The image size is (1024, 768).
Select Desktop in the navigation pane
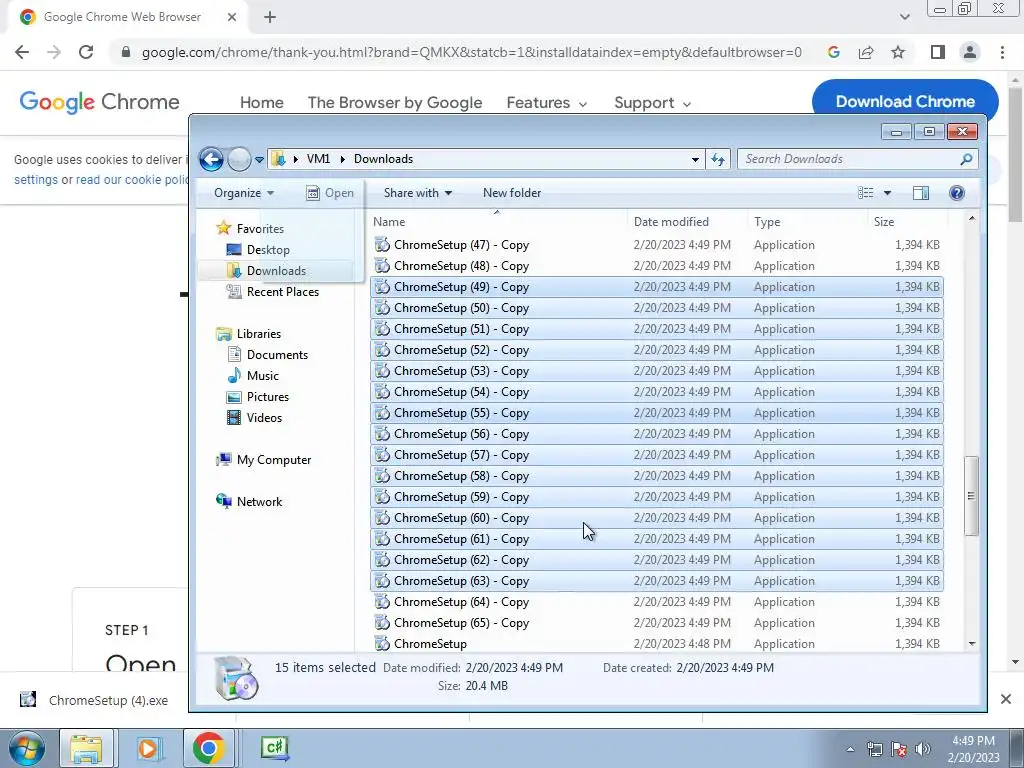click(268, 249)
